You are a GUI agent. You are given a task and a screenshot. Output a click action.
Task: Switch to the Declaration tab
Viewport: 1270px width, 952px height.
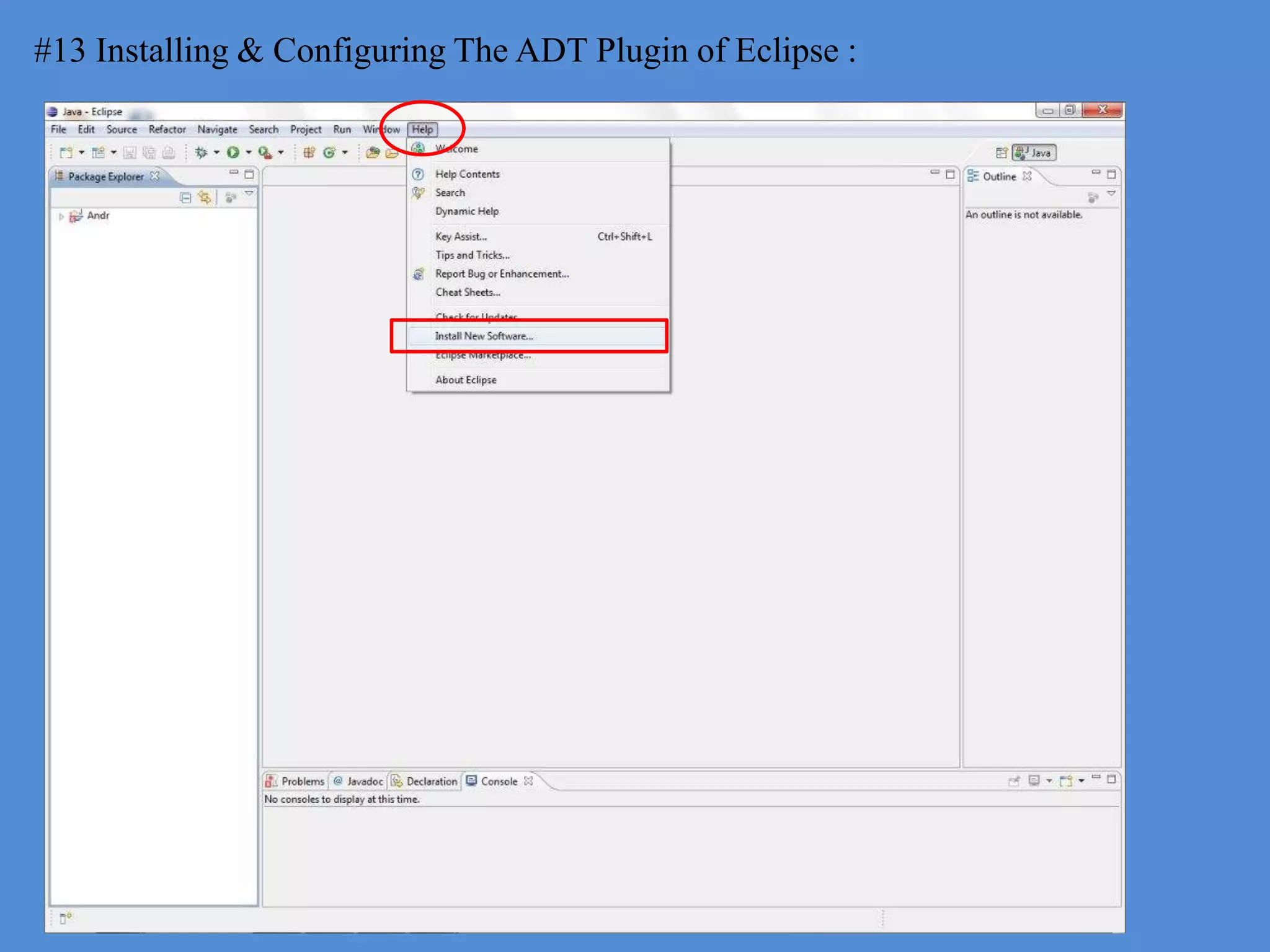425,782
